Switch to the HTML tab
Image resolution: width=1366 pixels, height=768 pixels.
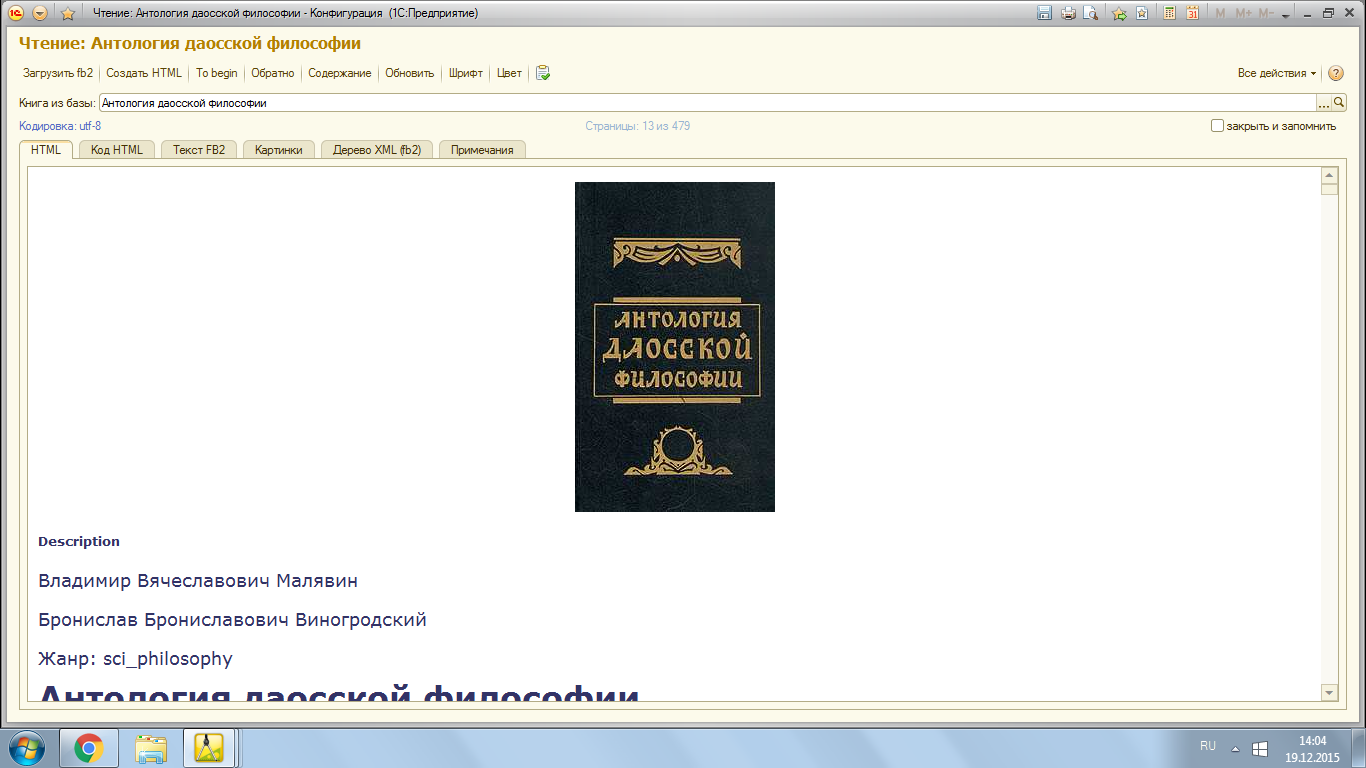click(x=46, y=149)
